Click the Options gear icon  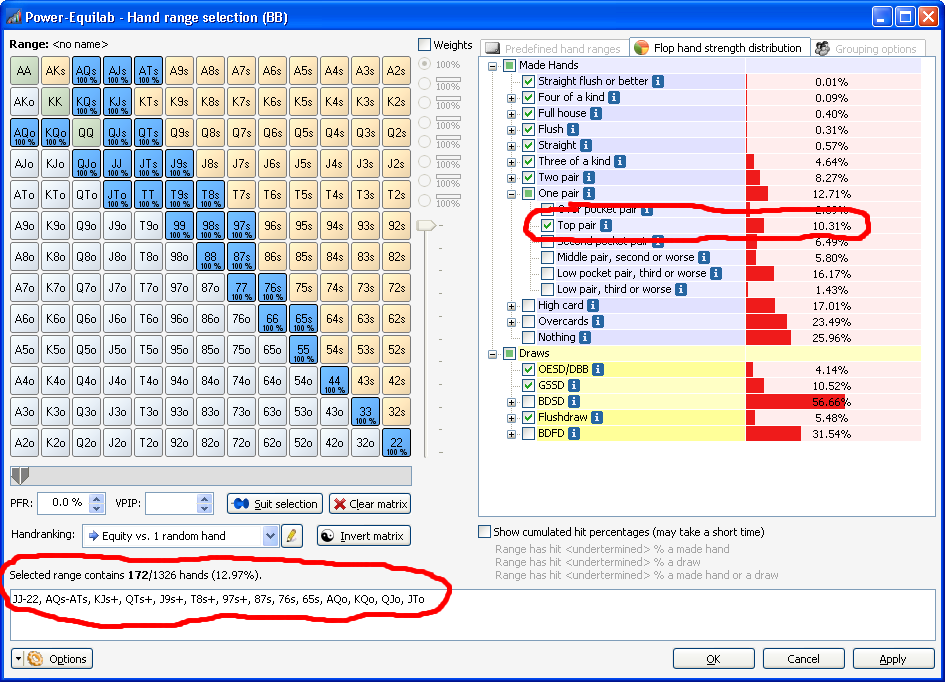(35, 659)
